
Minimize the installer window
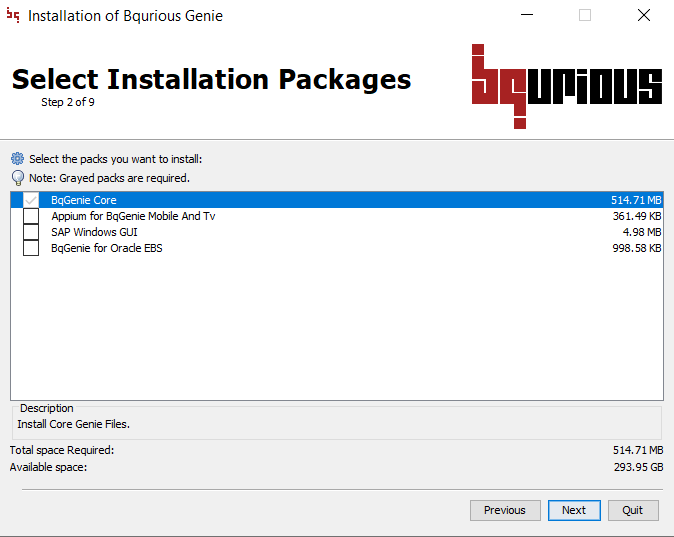point(527,15)
